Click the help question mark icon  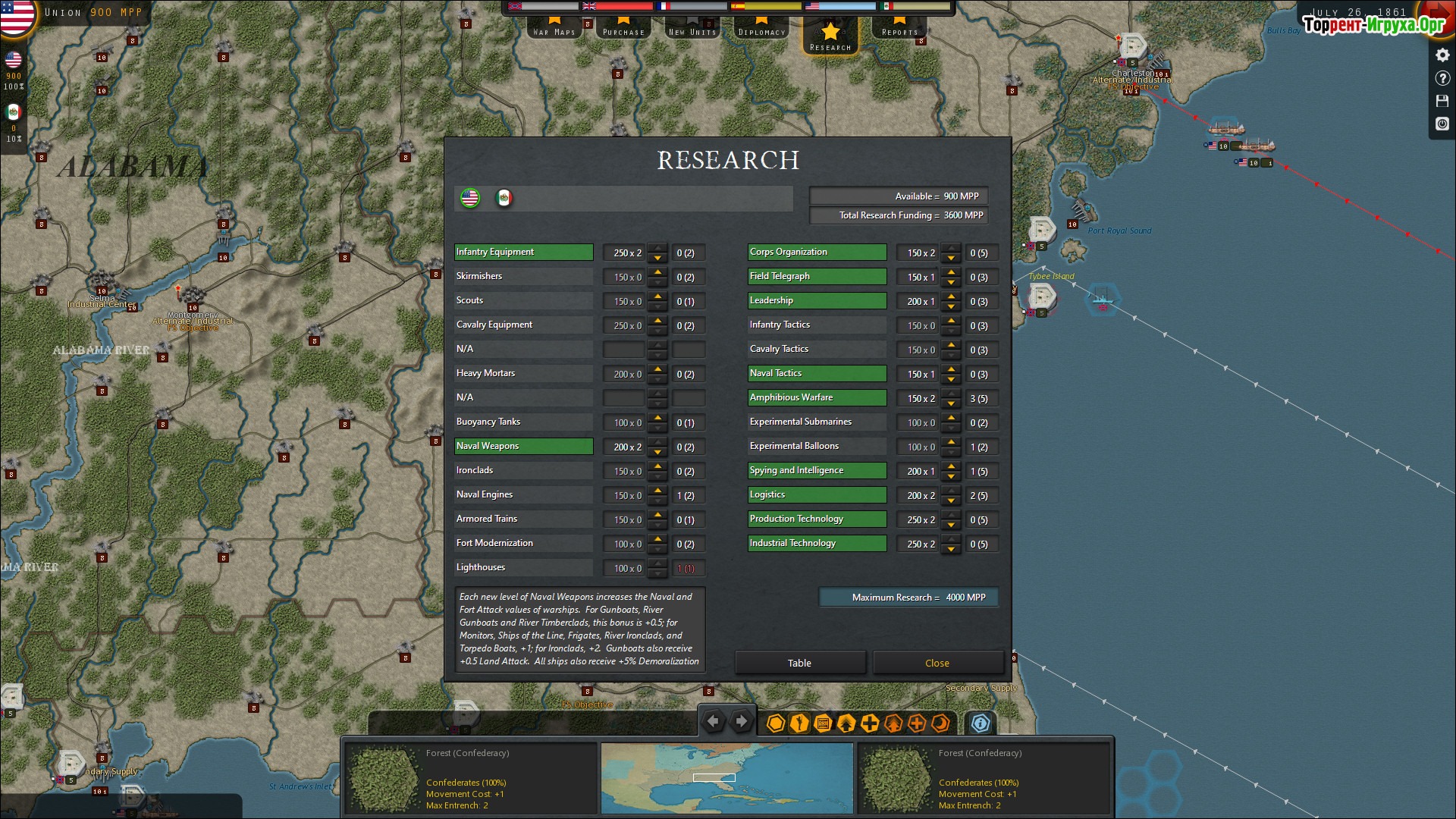tap(1442, 78)
